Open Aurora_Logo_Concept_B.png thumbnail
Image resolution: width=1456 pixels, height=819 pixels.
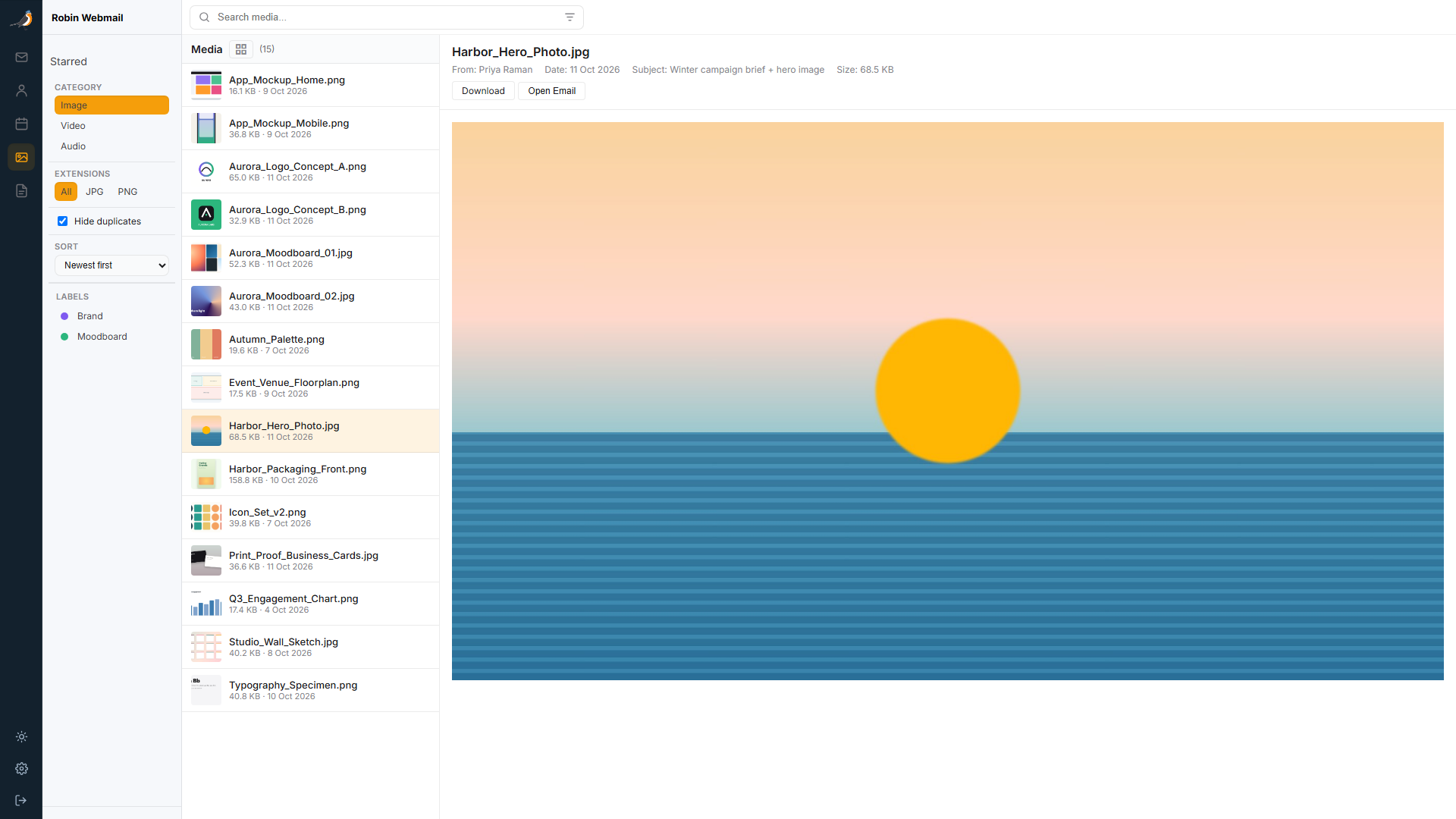click(x=206, y=215)
